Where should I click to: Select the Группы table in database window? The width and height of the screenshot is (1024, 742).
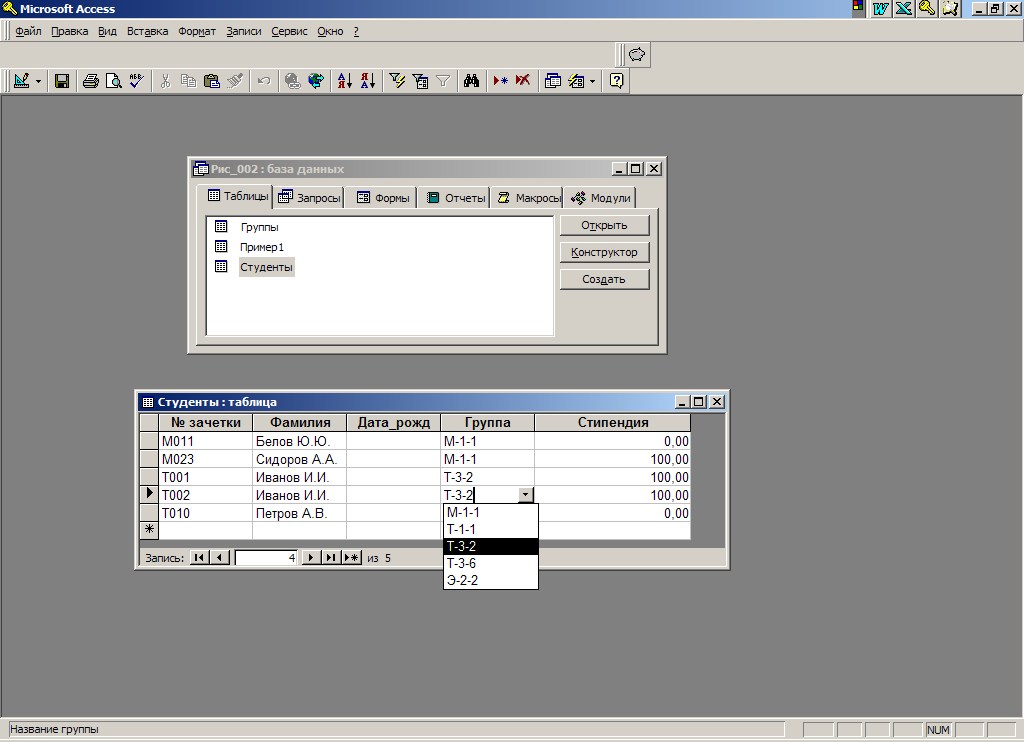[259, 227]
